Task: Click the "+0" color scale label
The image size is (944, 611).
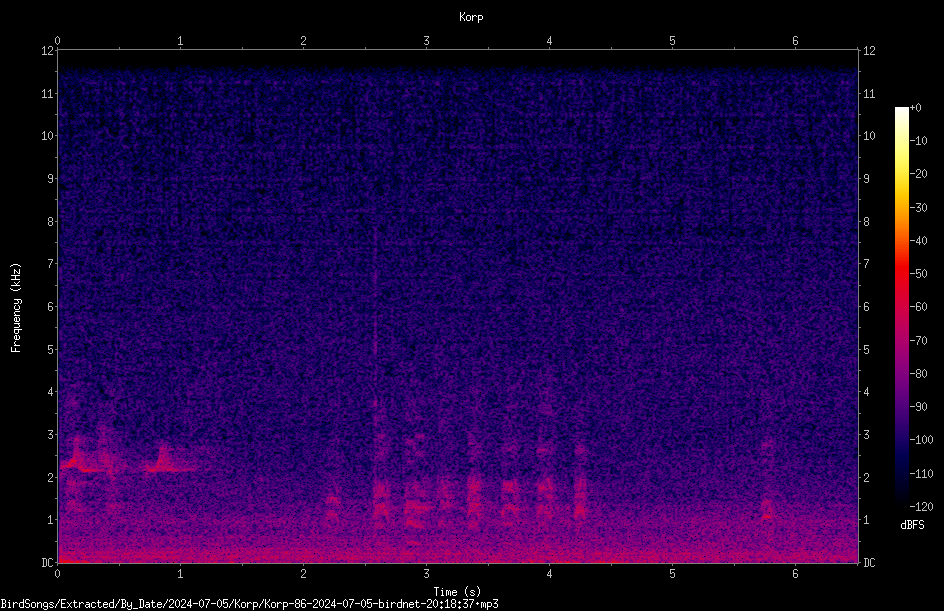Action: pyautogui.click(x=916, y=108)
